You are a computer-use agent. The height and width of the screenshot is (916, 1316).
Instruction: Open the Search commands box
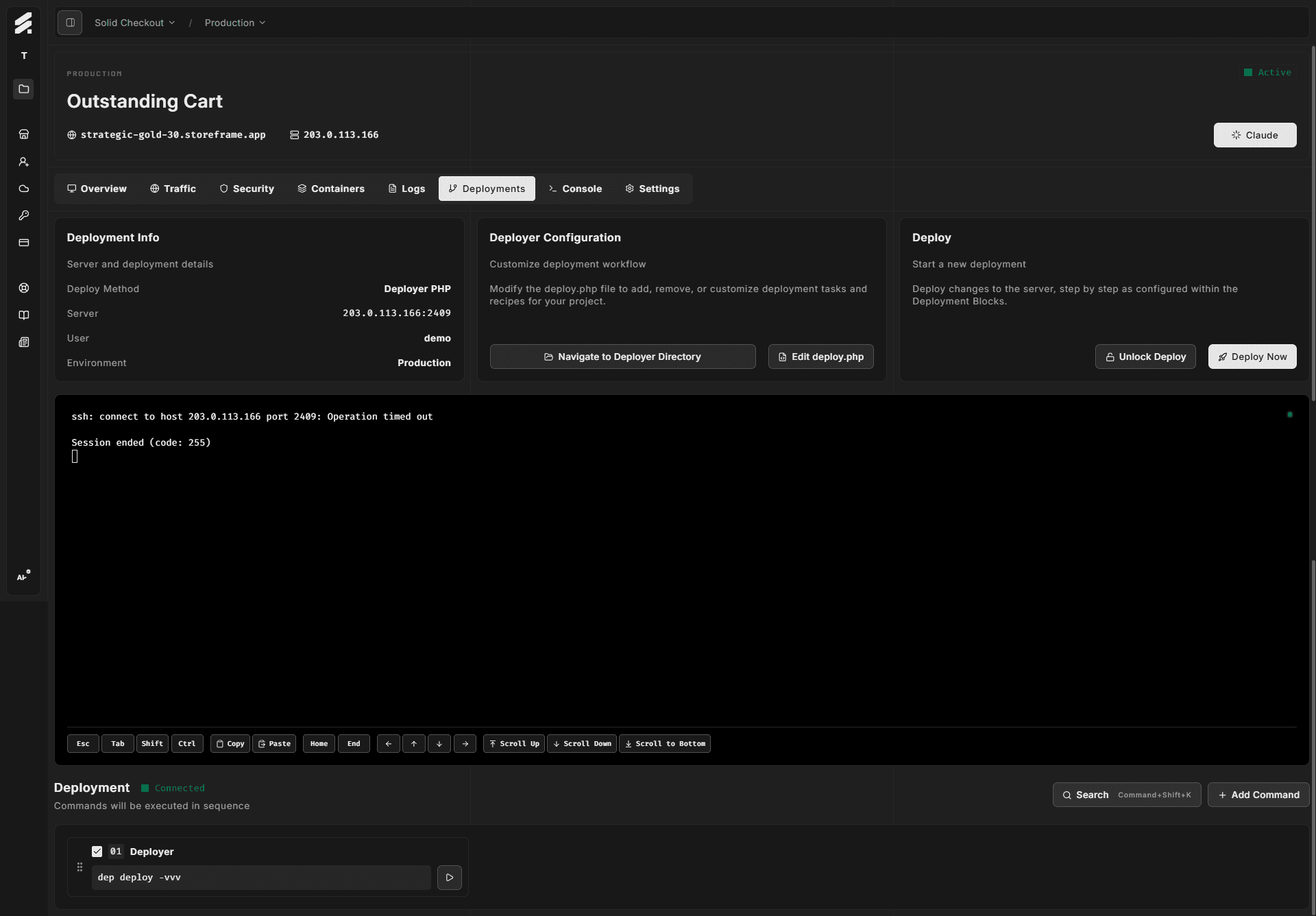(x=1127, y=795)
